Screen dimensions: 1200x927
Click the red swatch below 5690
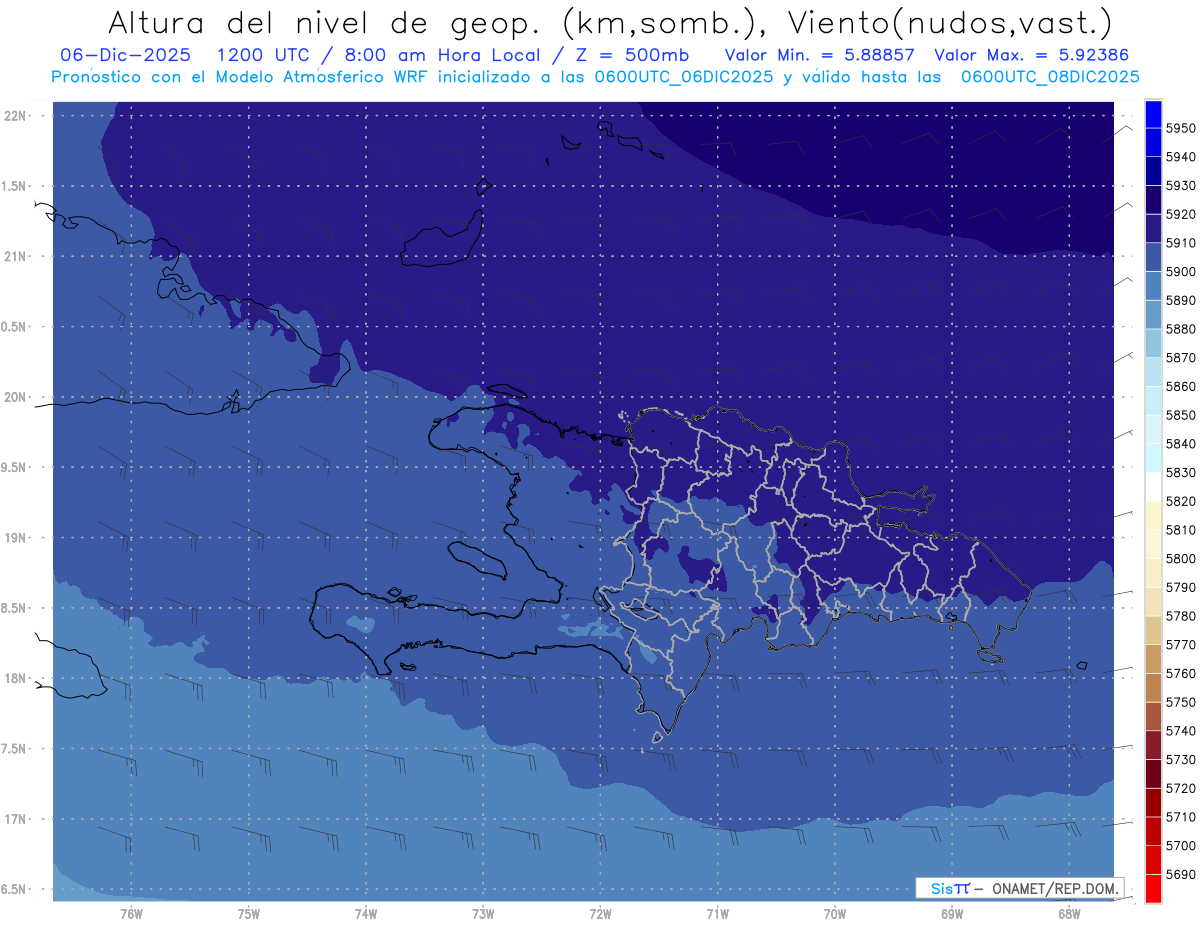[x=1153, y=888]
